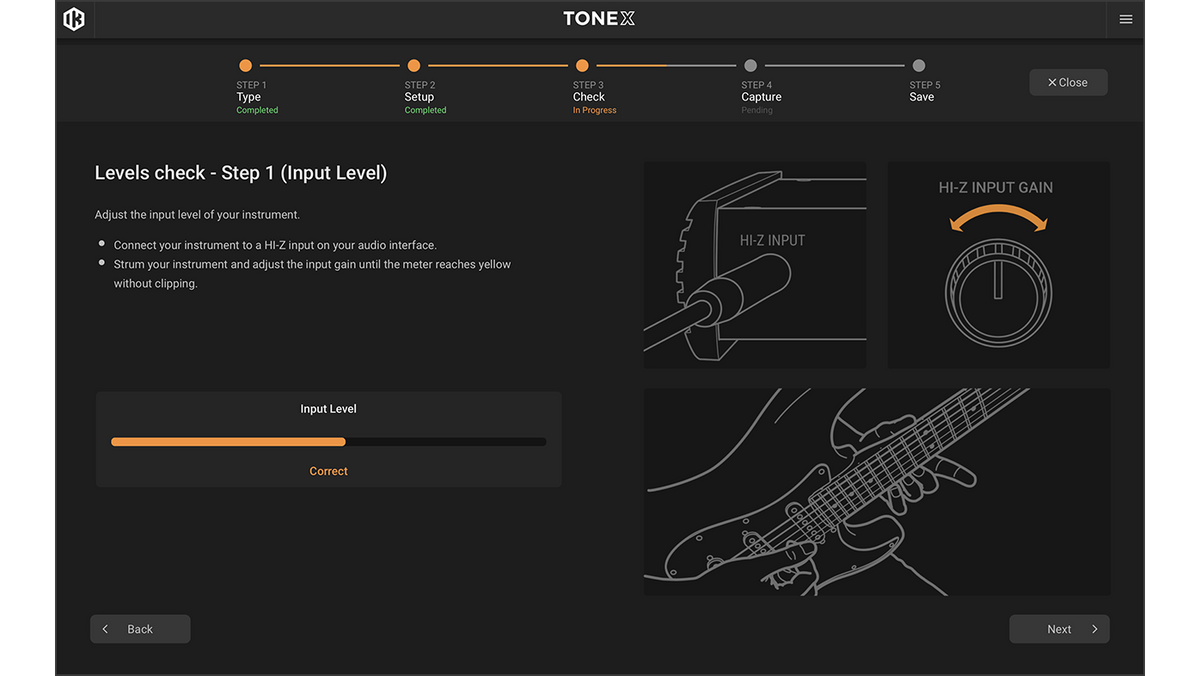Screen dimensions: 1200x676
Task: Click the IK Multimedia logo icon
Action: coord(74,19)
